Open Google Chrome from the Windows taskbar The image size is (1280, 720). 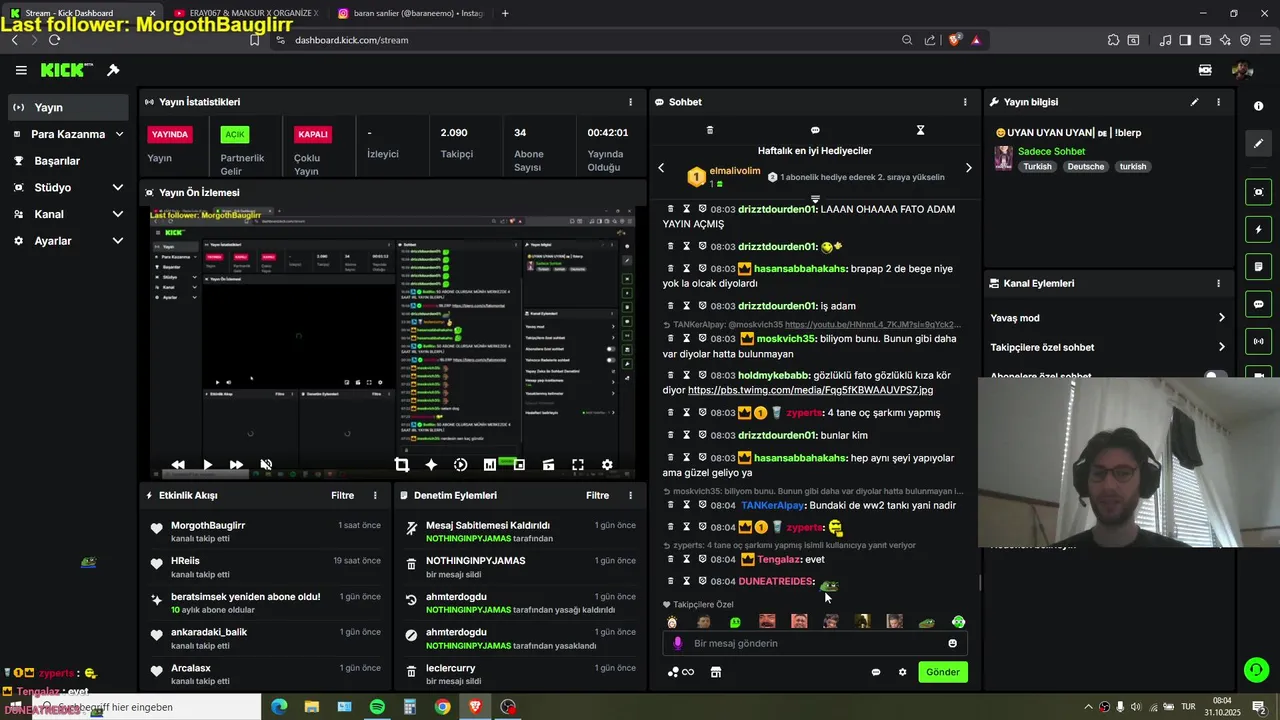tap(442, 707)
